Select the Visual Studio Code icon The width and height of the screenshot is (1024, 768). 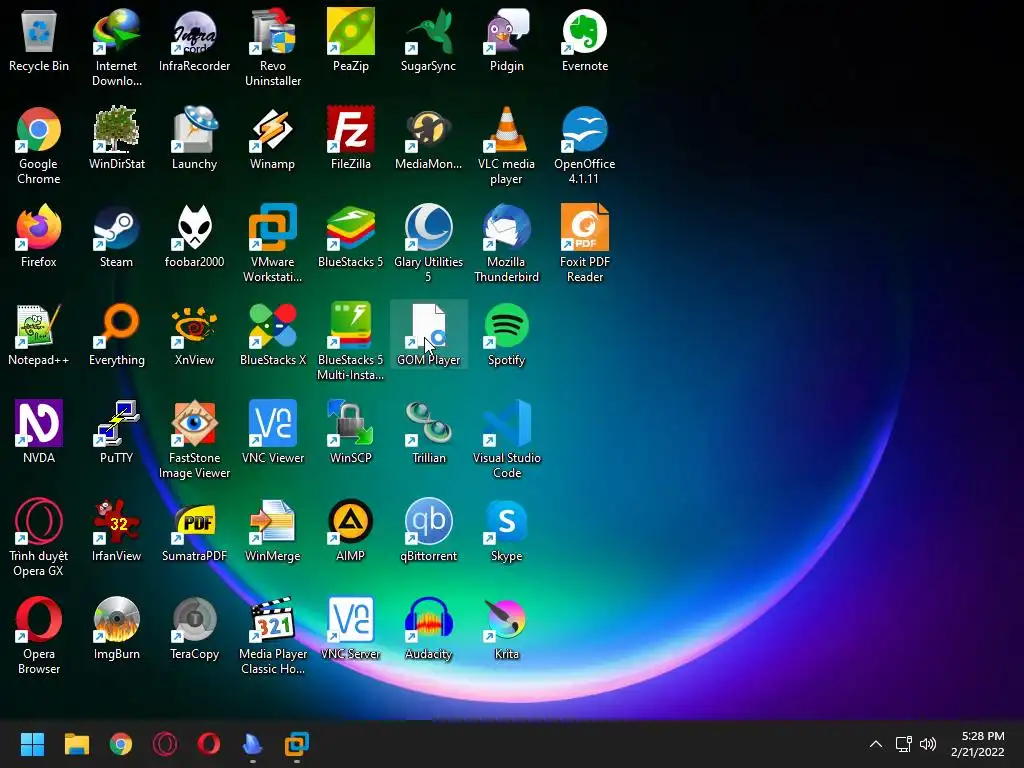point(507,423)
